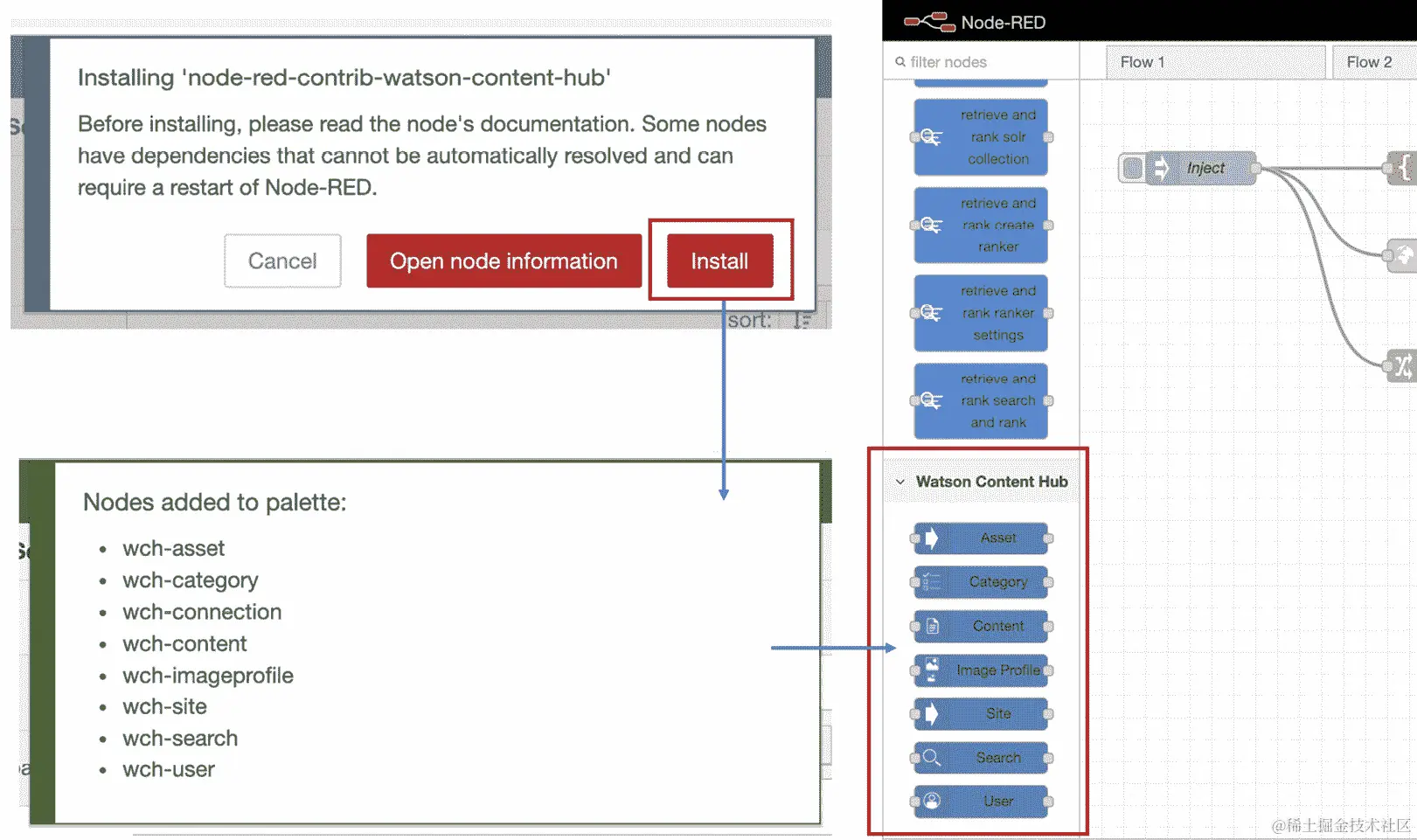Select the retrieve and rank ranker settings node
The image size is (1417, 840).
981,313
